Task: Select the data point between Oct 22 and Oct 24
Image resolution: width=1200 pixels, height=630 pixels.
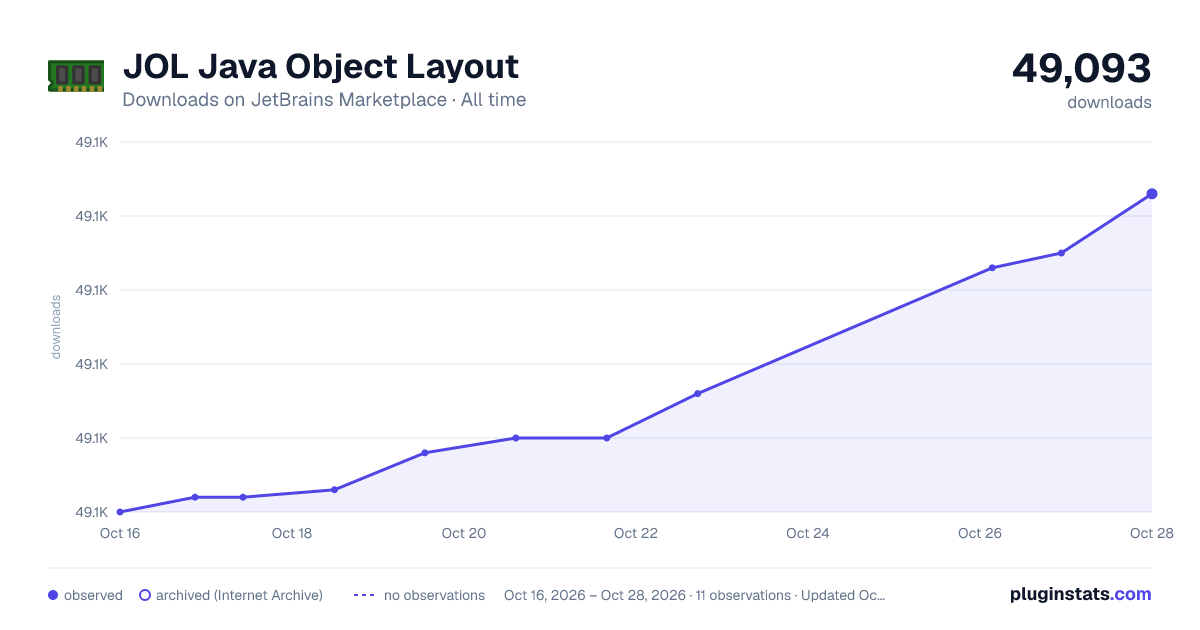Action: [697, 394]
